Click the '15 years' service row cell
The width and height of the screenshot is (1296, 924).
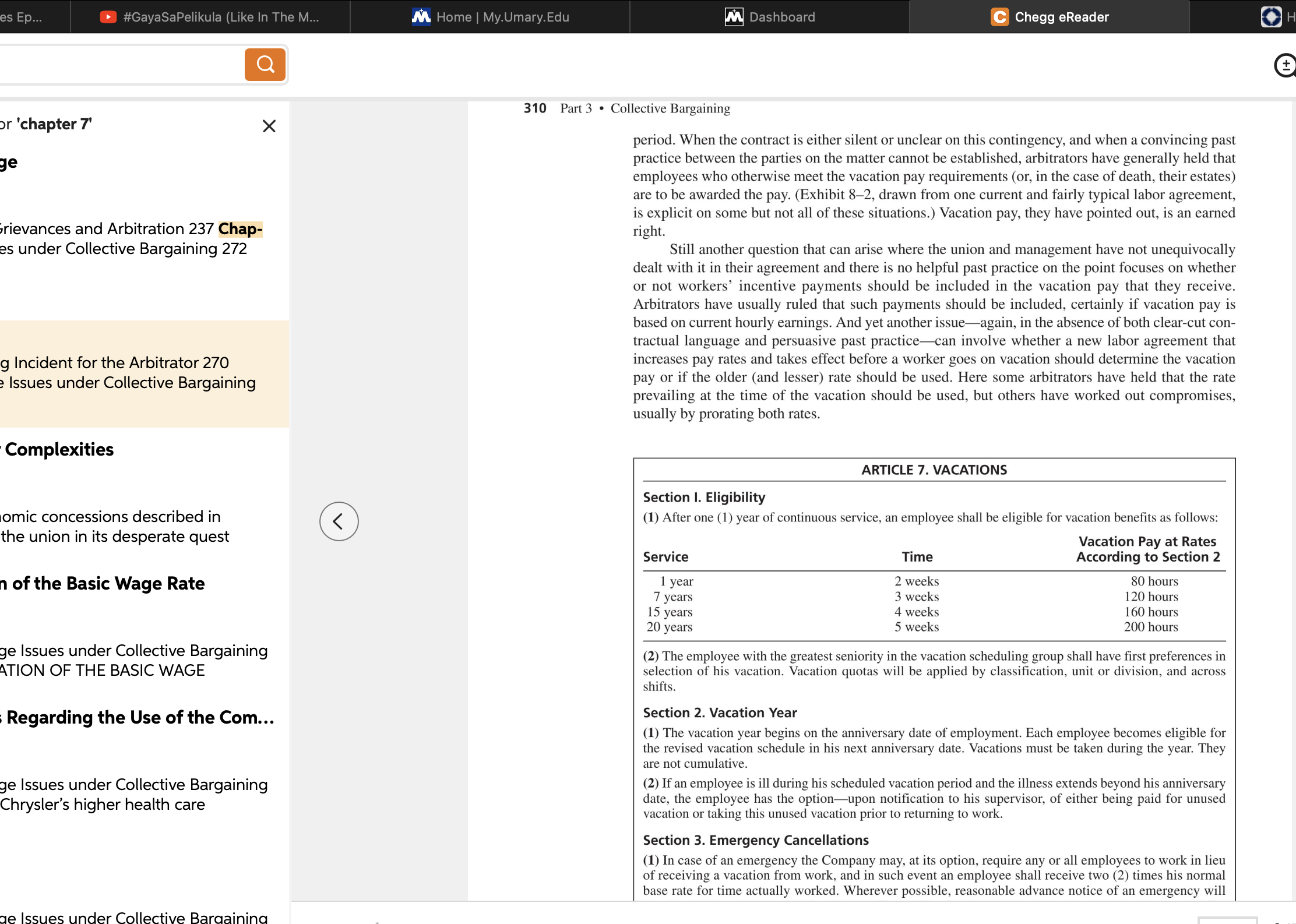pyautogui.click(x=670, y=612)
